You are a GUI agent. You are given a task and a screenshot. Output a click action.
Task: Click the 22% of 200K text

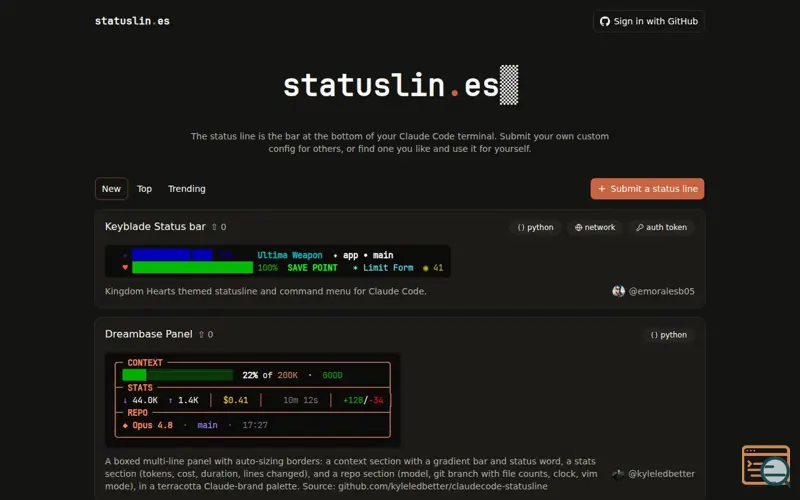(270, 375)
